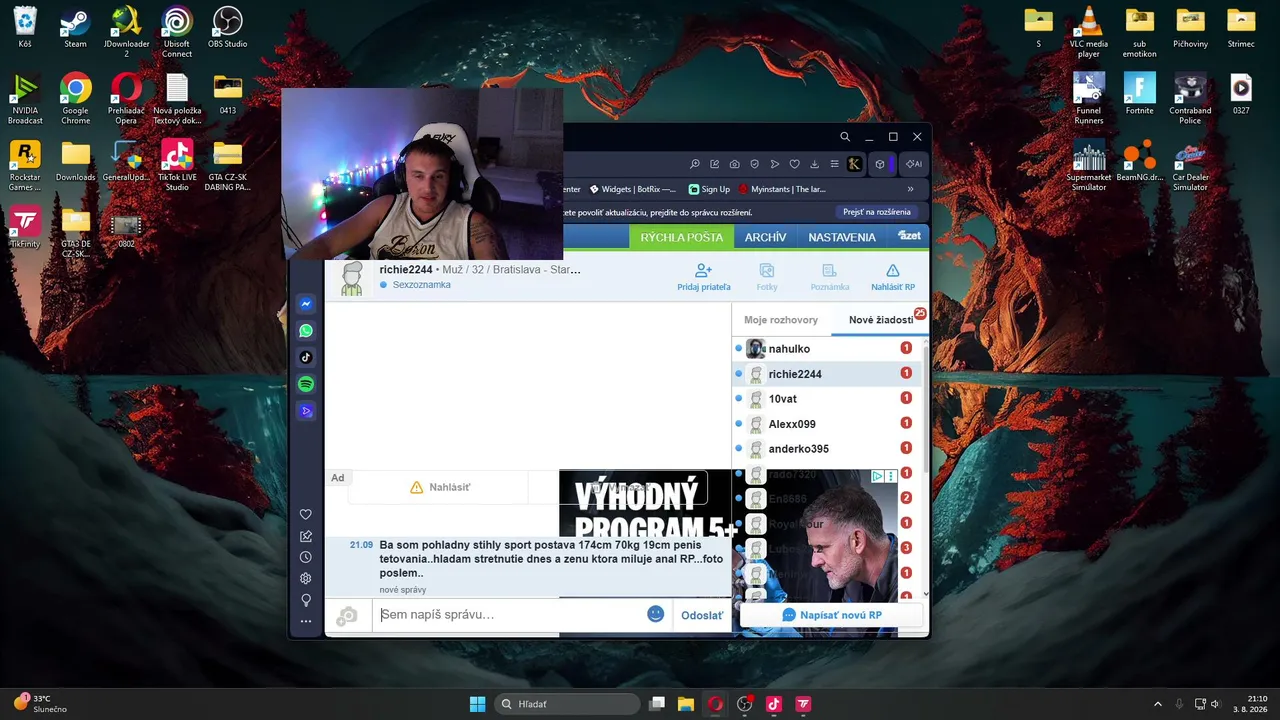
Task: Open the Windows Start menu
Action: (478, 704)
